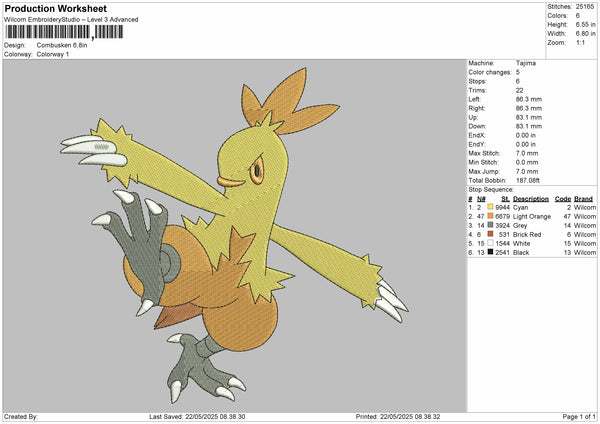This screenshot has height=424, width=600.
Task: Click the 'Brick Red' description in row 4
Action: tap(527, 235)
